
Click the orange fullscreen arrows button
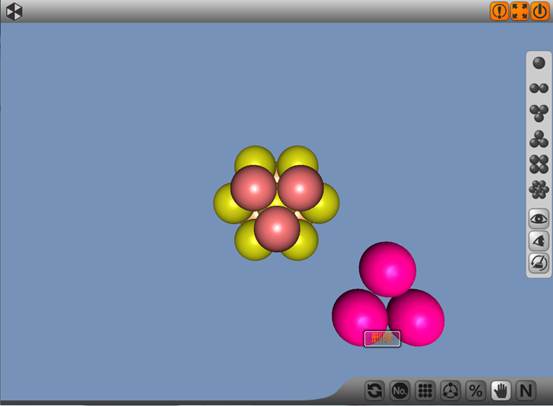[519, 11]
